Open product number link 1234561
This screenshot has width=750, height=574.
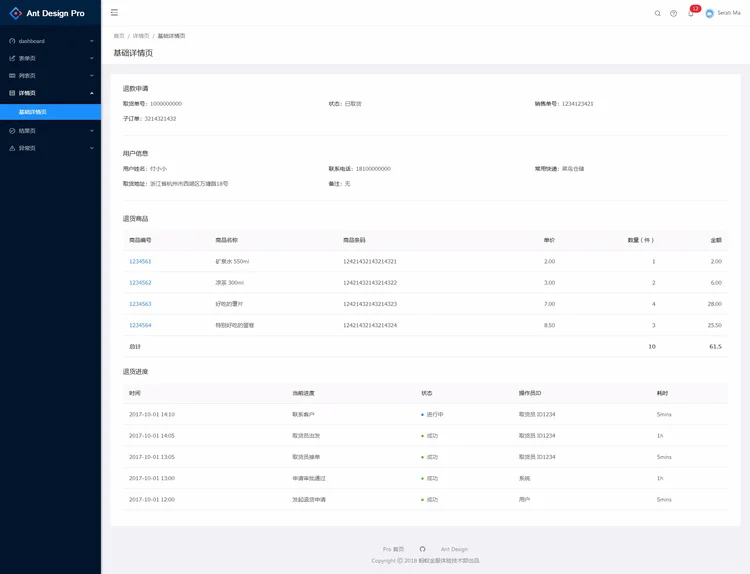tap(140, 261)
